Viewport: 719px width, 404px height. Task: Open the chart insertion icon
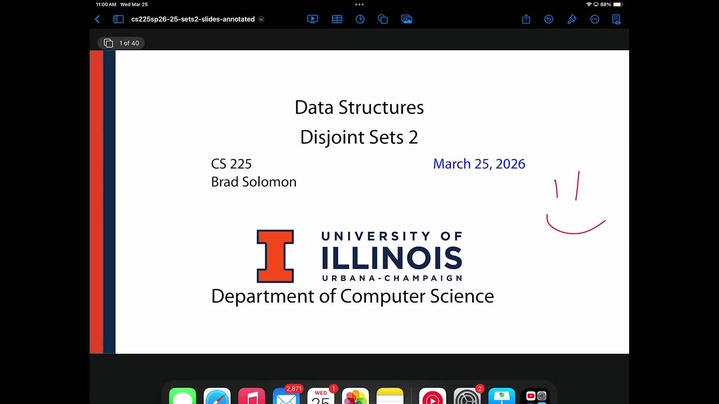360,19
